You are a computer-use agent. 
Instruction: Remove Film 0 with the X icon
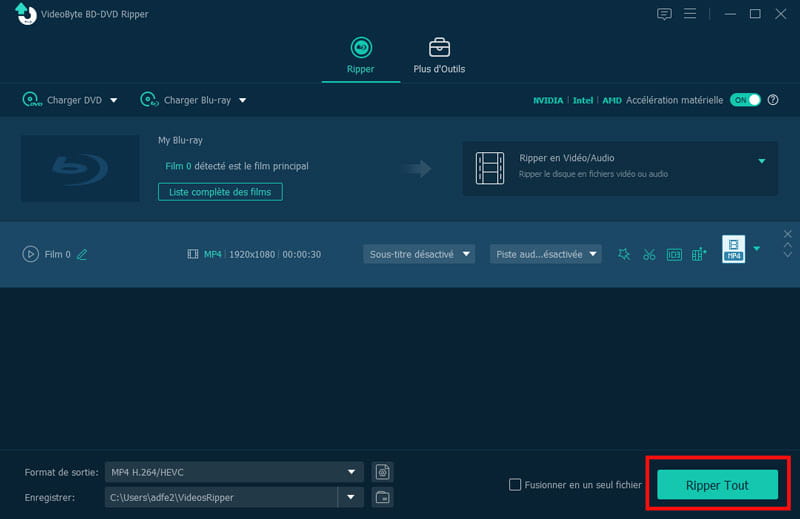tap(788, 234)
